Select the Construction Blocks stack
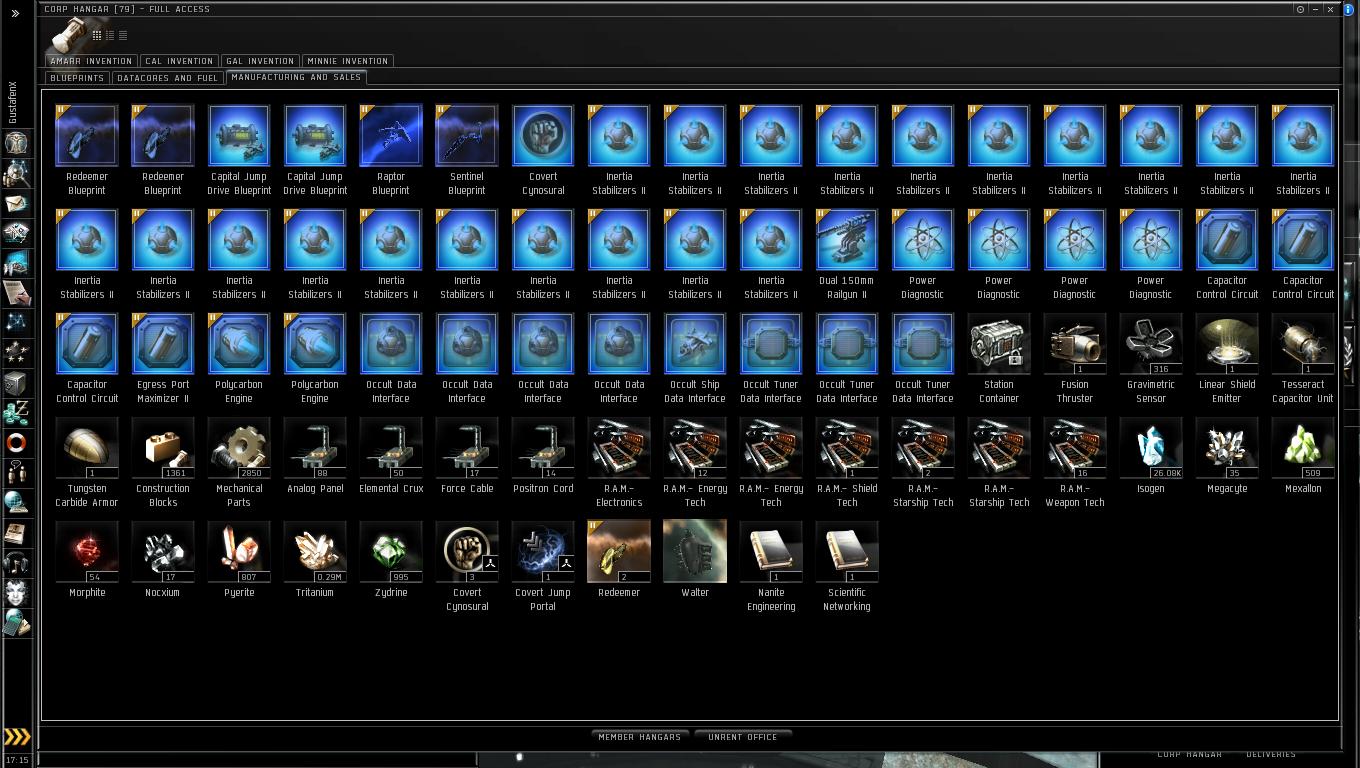The height and width of the screenshot is (768, 1360). tap(163, 462)
